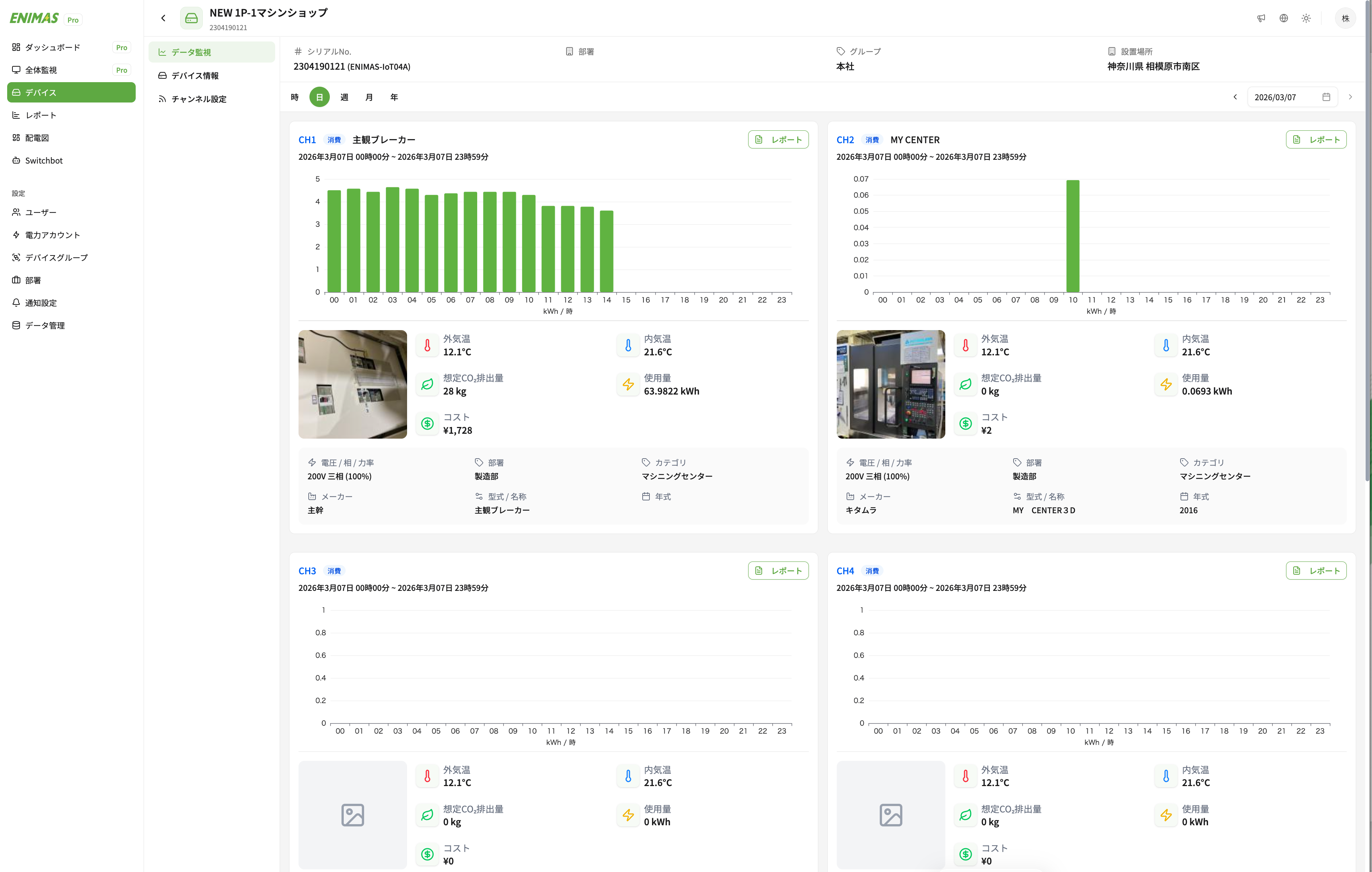Switch to データ監視 tab

[x=211, y=52]
